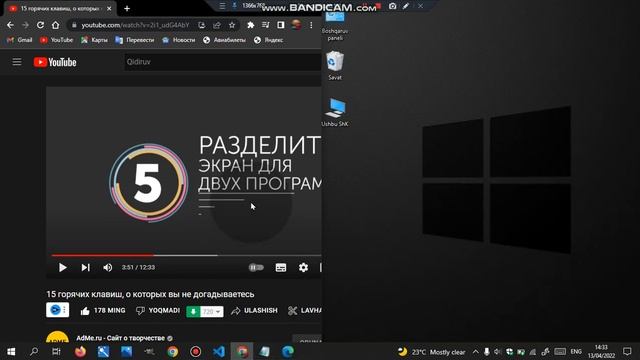Open the Новости bookmark
Viewport: 640px width, 360px height.
click(179, 40)
